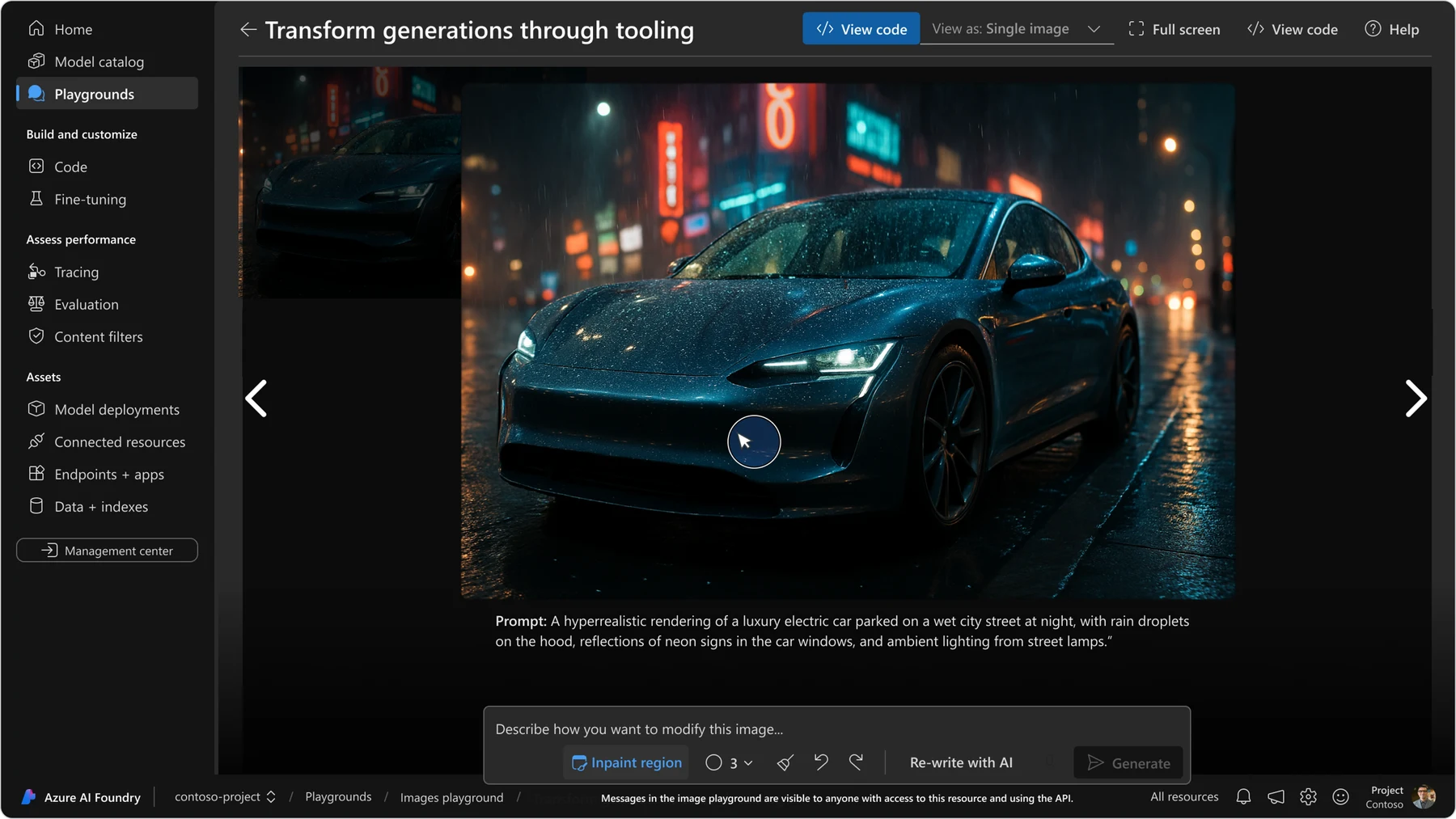This screenshot has width=1456, height=819.
Task: Redo the last edit
Action: coord(857,762)
